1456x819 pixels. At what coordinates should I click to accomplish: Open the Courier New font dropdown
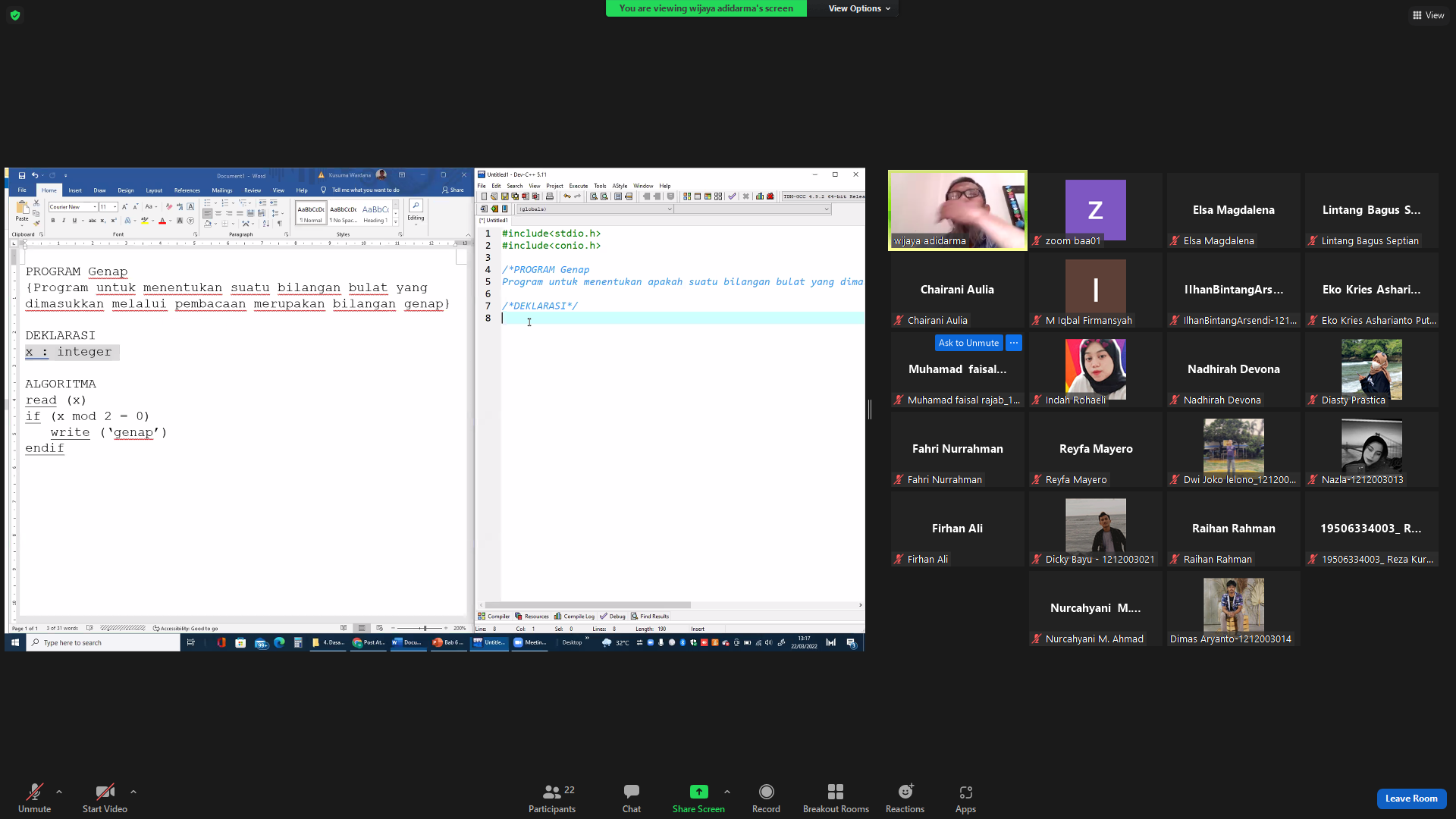[94, 207]
